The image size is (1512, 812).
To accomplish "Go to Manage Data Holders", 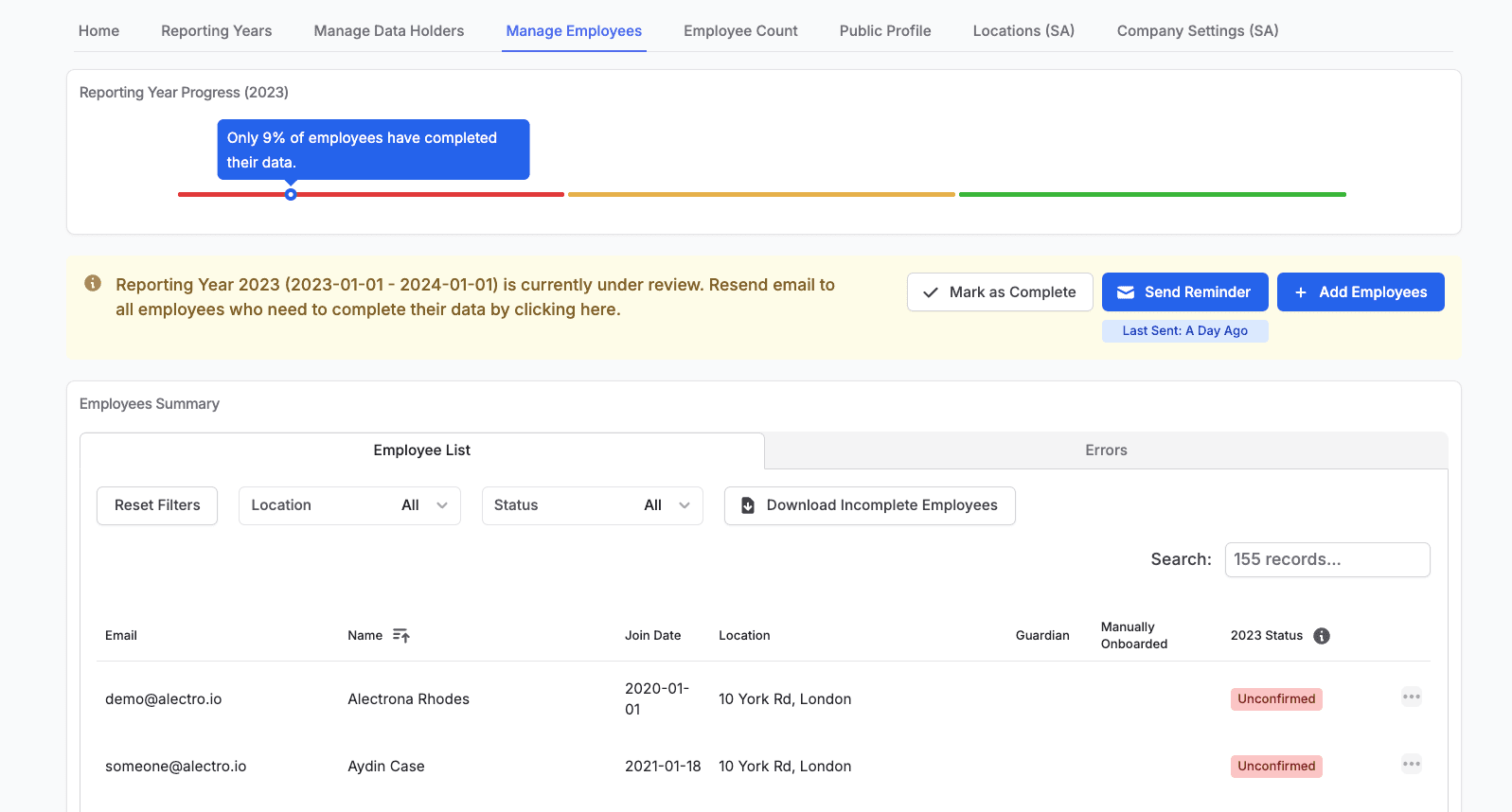I will click(x=388, y=31).
